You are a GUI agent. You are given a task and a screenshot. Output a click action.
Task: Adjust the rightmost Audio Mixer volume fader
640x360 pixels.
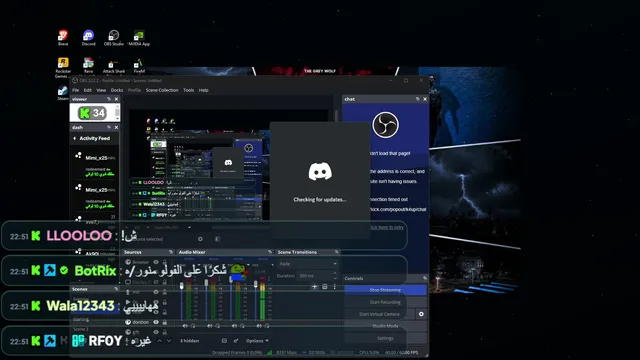[x=256, y=283]
